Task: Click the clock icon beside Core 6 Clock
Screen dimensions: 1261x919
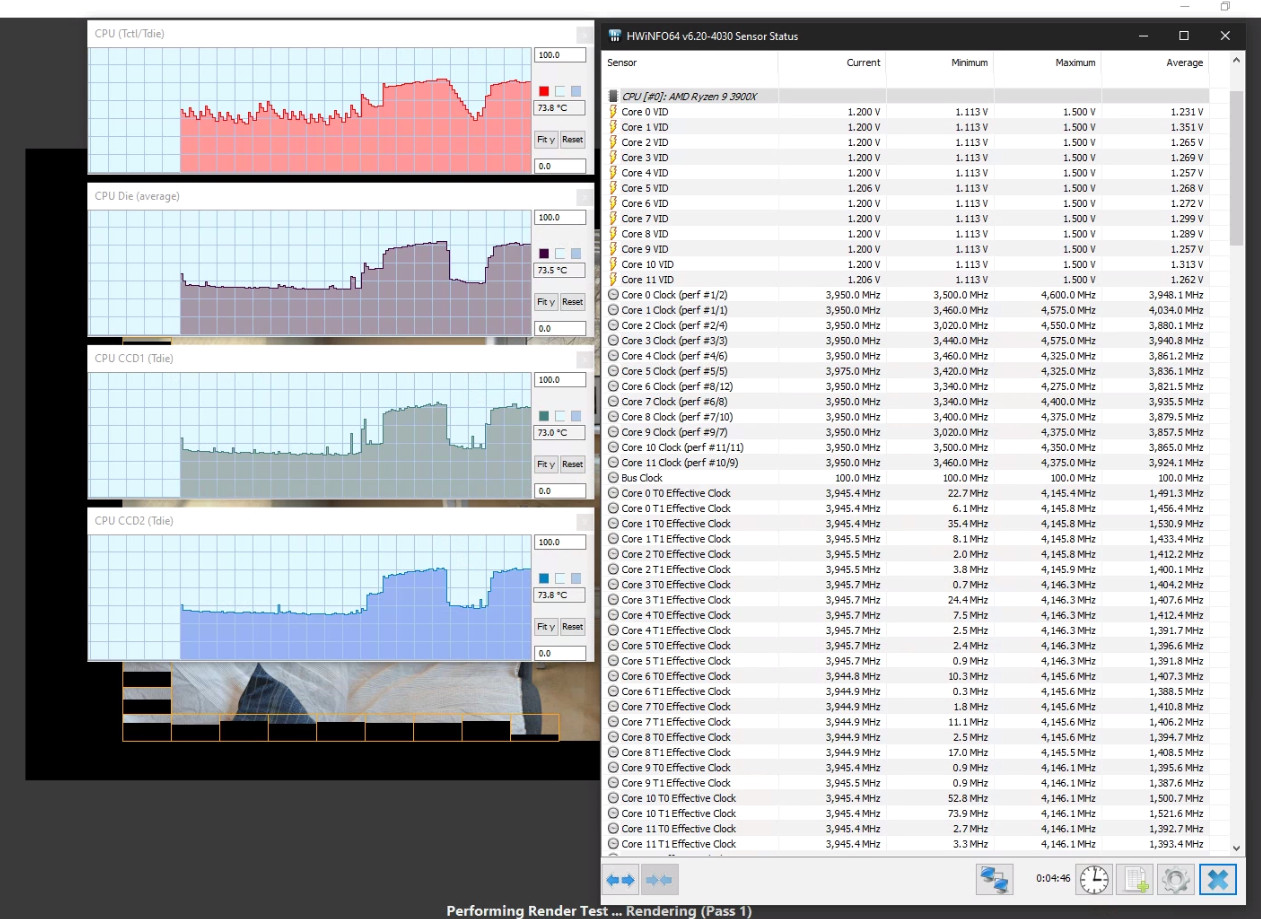Action: pyautogui.click(x=613, y=386)
